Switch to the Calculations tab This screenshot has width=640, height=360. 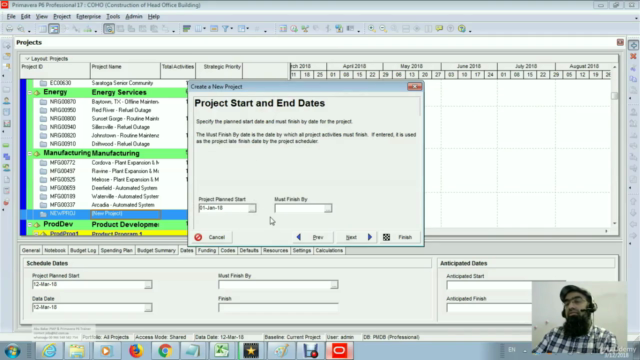click(329, 250)
